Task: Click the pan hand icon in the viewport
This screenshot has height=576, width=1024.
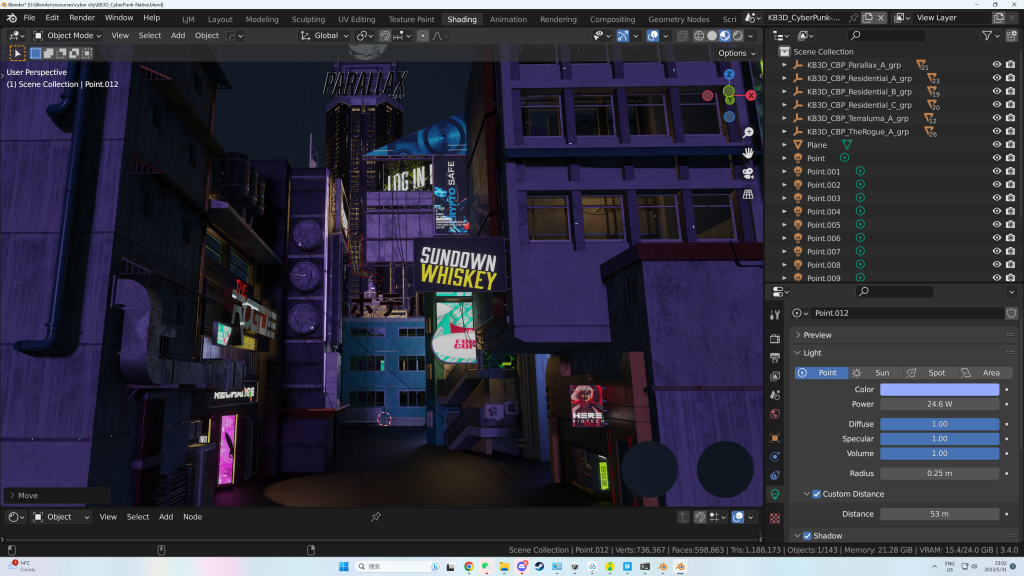Action: [748, 153]
